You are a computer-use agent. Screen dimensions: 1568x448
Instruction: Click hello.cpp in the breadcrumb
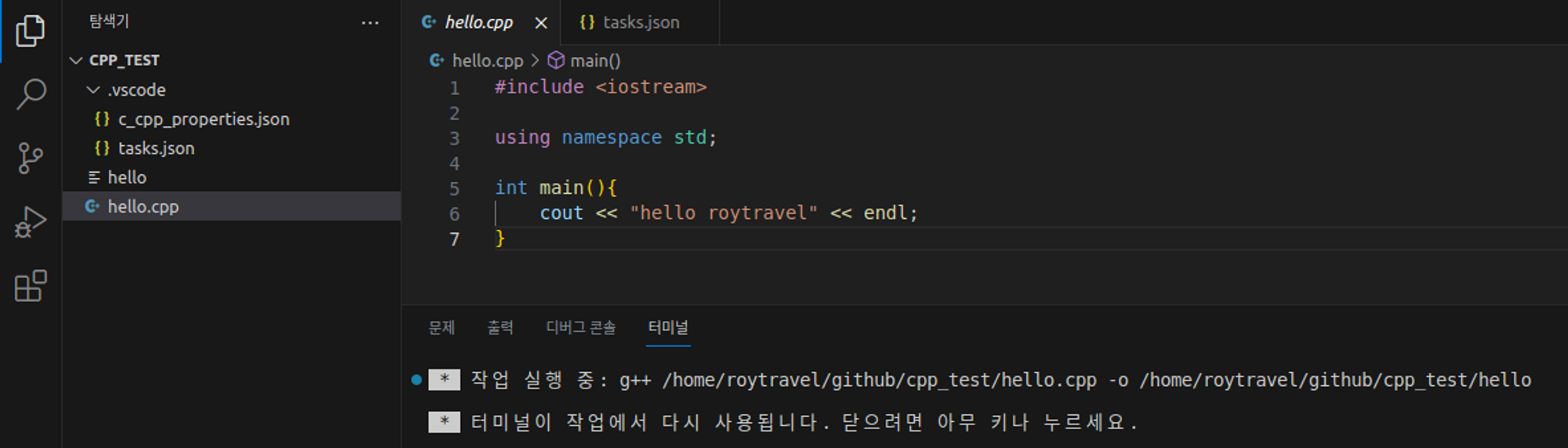(487, 60)
